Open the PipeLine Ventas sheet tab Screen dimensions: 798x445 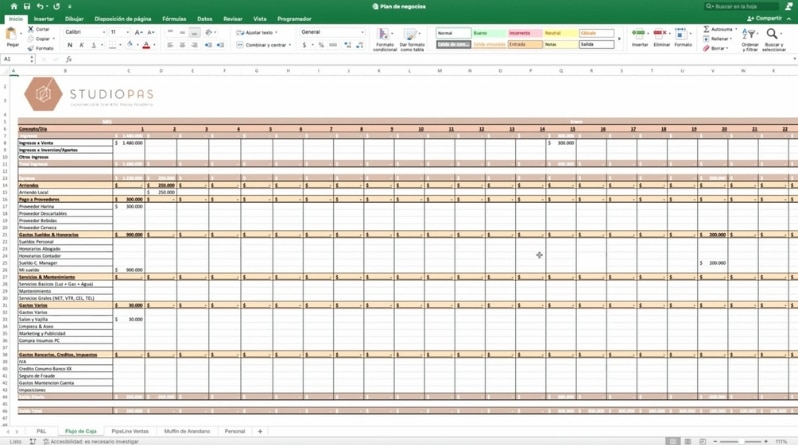point(131,431)
